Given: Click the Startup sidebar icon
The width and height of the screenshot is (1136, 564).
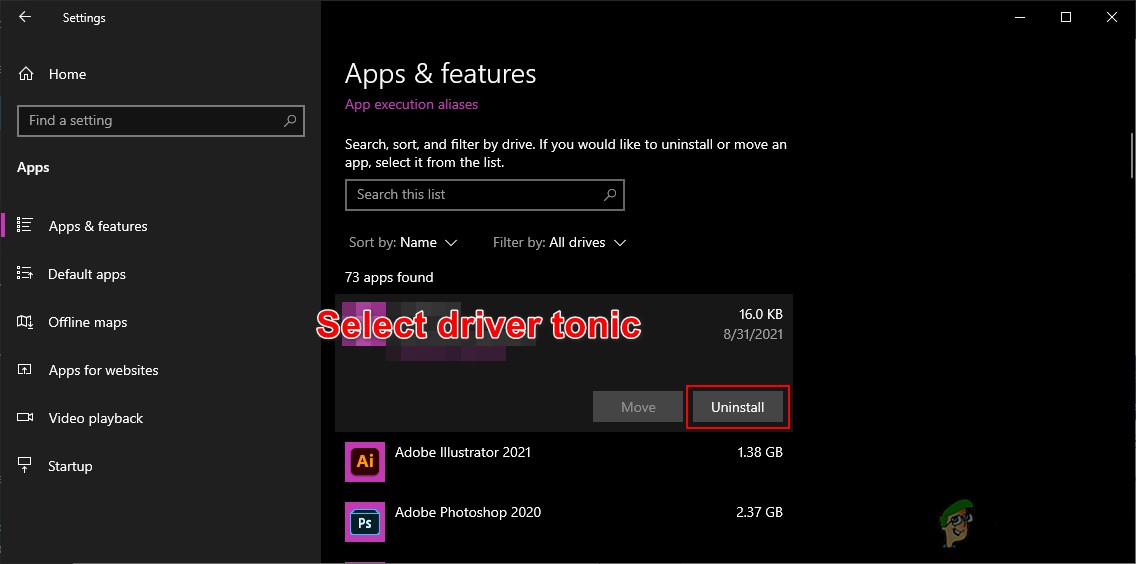Looking at the screenshot, I should (25, 465).
